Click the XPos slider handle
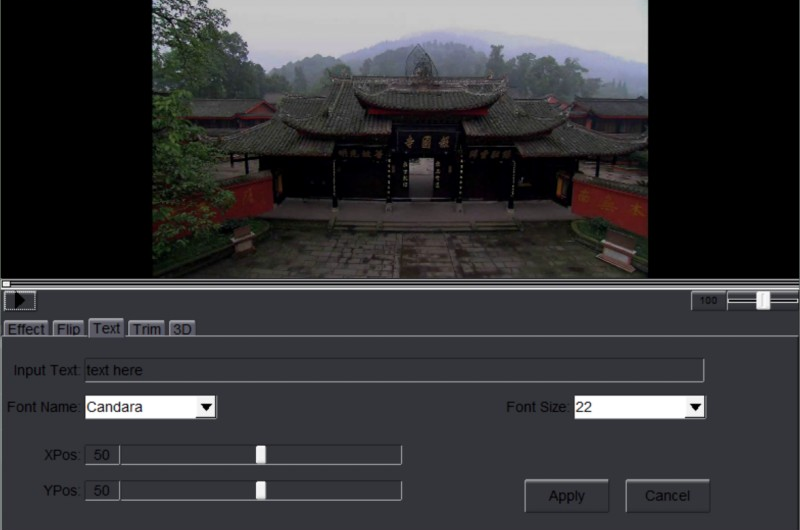The image size is (800, 530). pos(261,455)
